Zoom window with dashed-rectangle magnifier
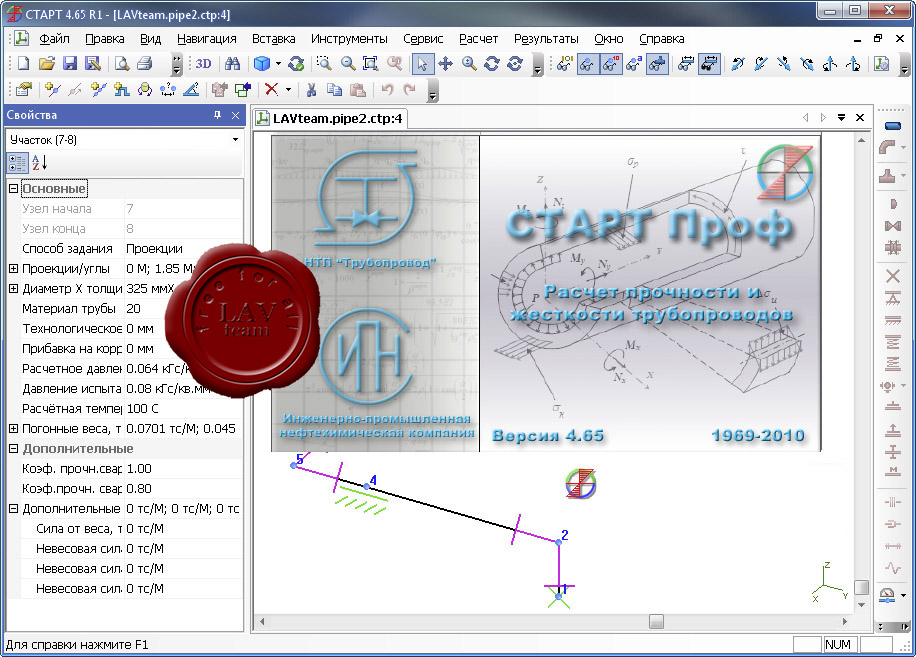Image resolution: width=916 pixels, height=657 pixels. click(324, 64)
